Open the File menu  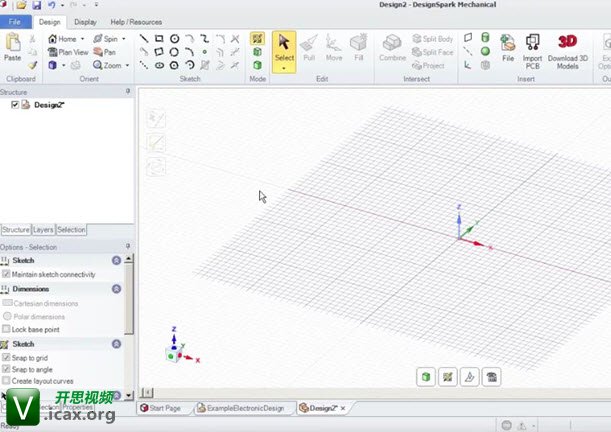(16, 22)
